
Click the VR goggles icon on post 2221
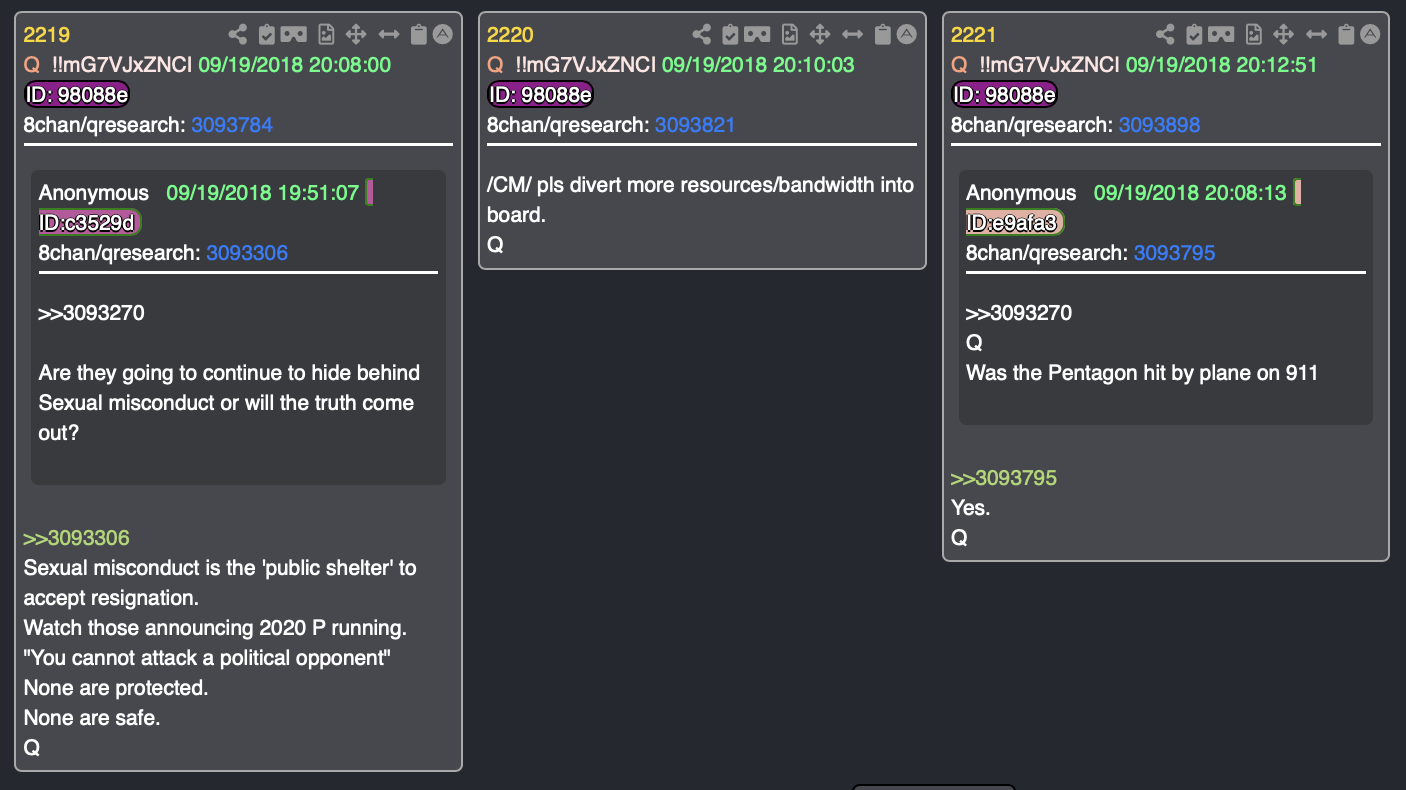(x=1221, y=35)
